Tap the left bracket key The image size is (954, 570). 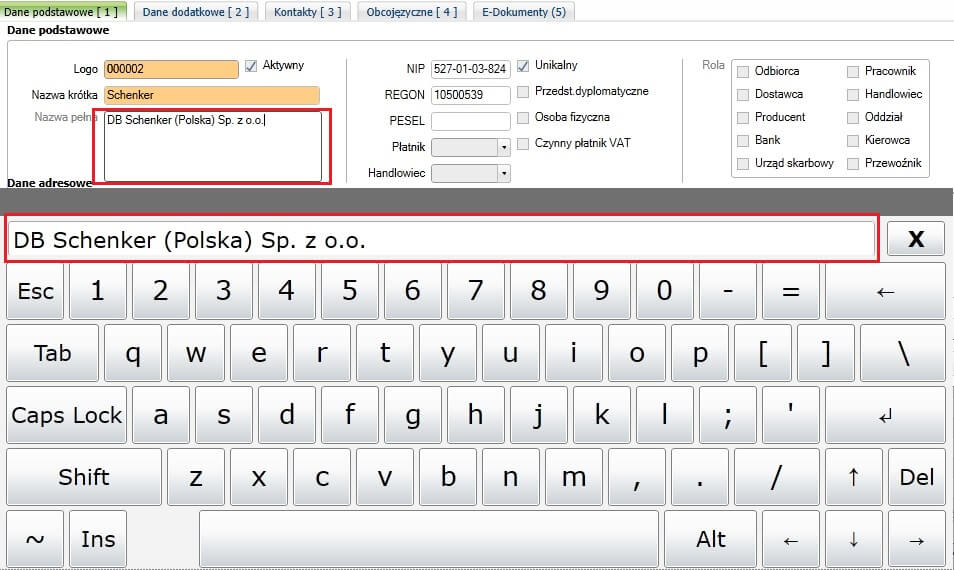[763, 353]
